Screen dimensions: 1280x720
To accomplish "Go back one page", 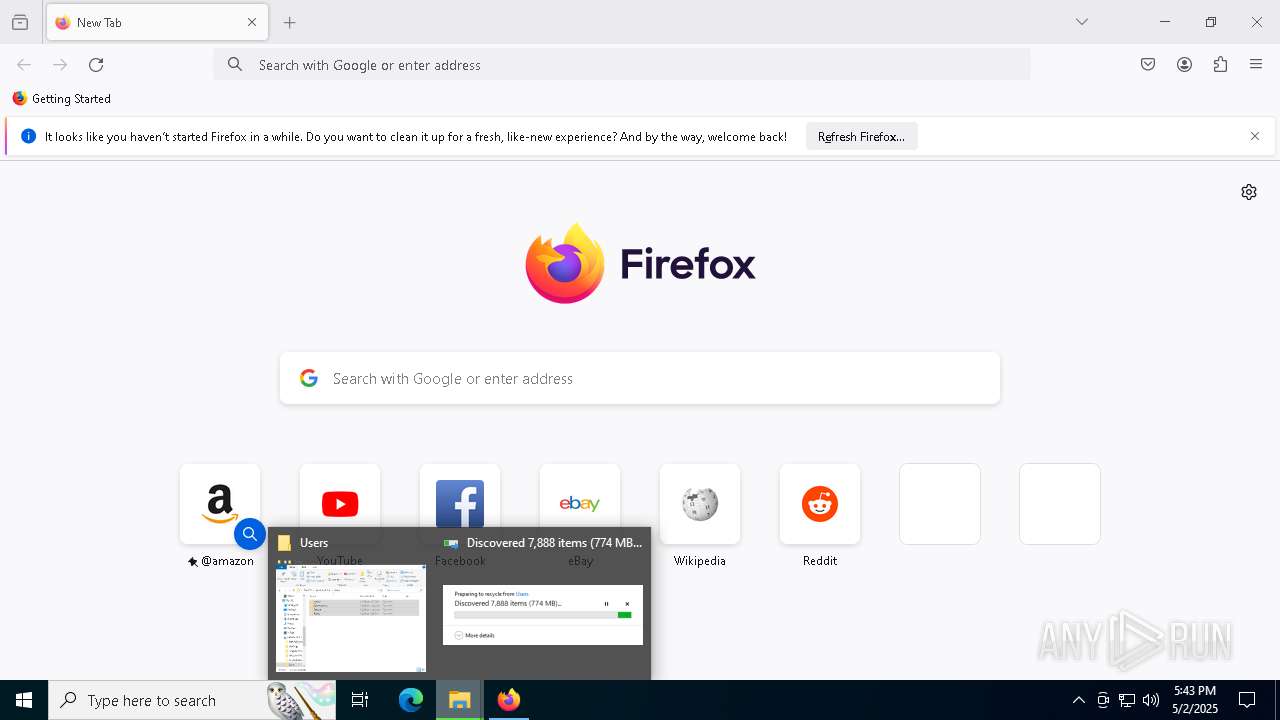I will [x=24, y=65].
